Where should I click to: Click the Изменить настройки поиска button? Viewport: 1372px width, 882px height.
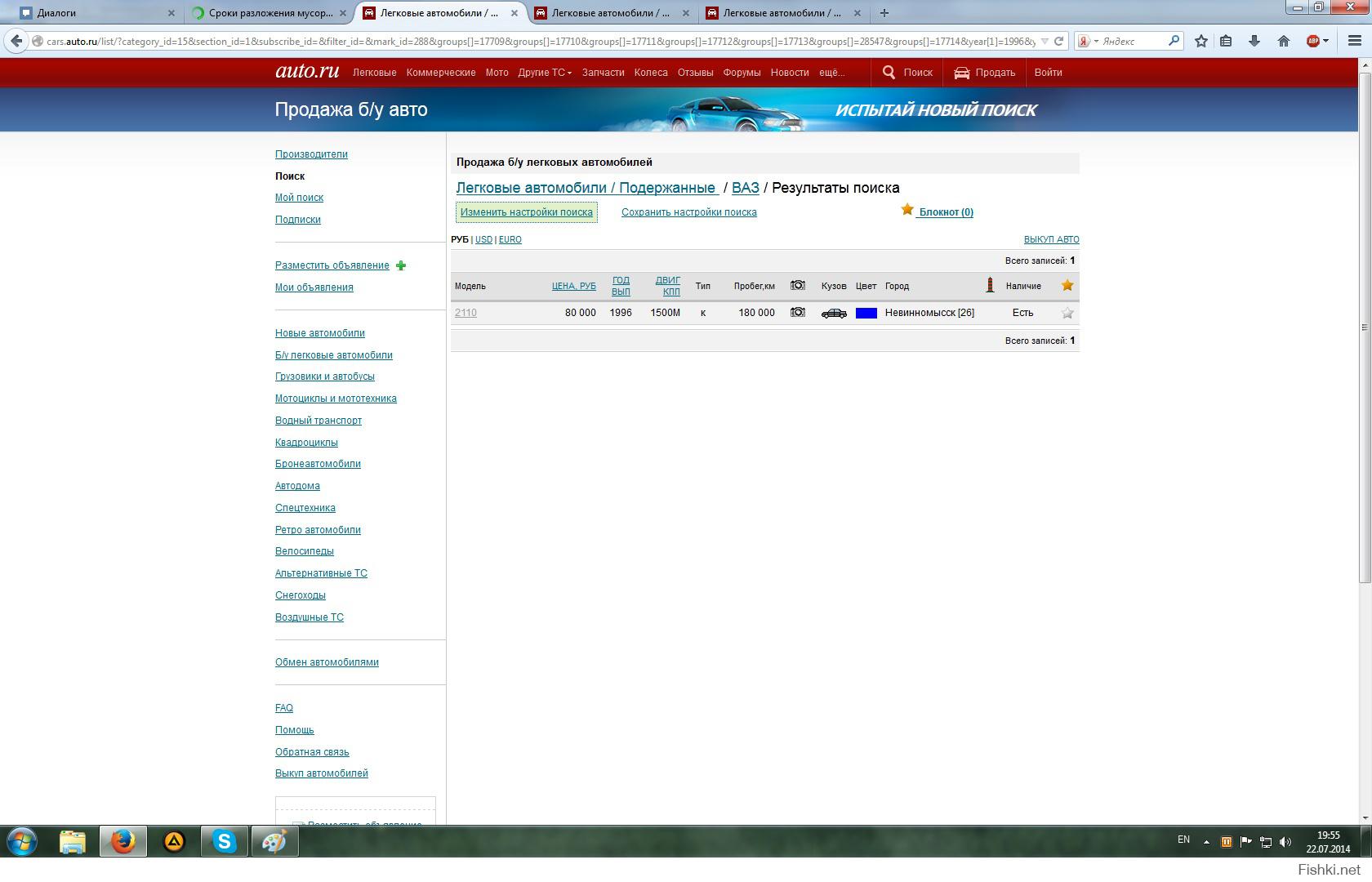(527, 212)
